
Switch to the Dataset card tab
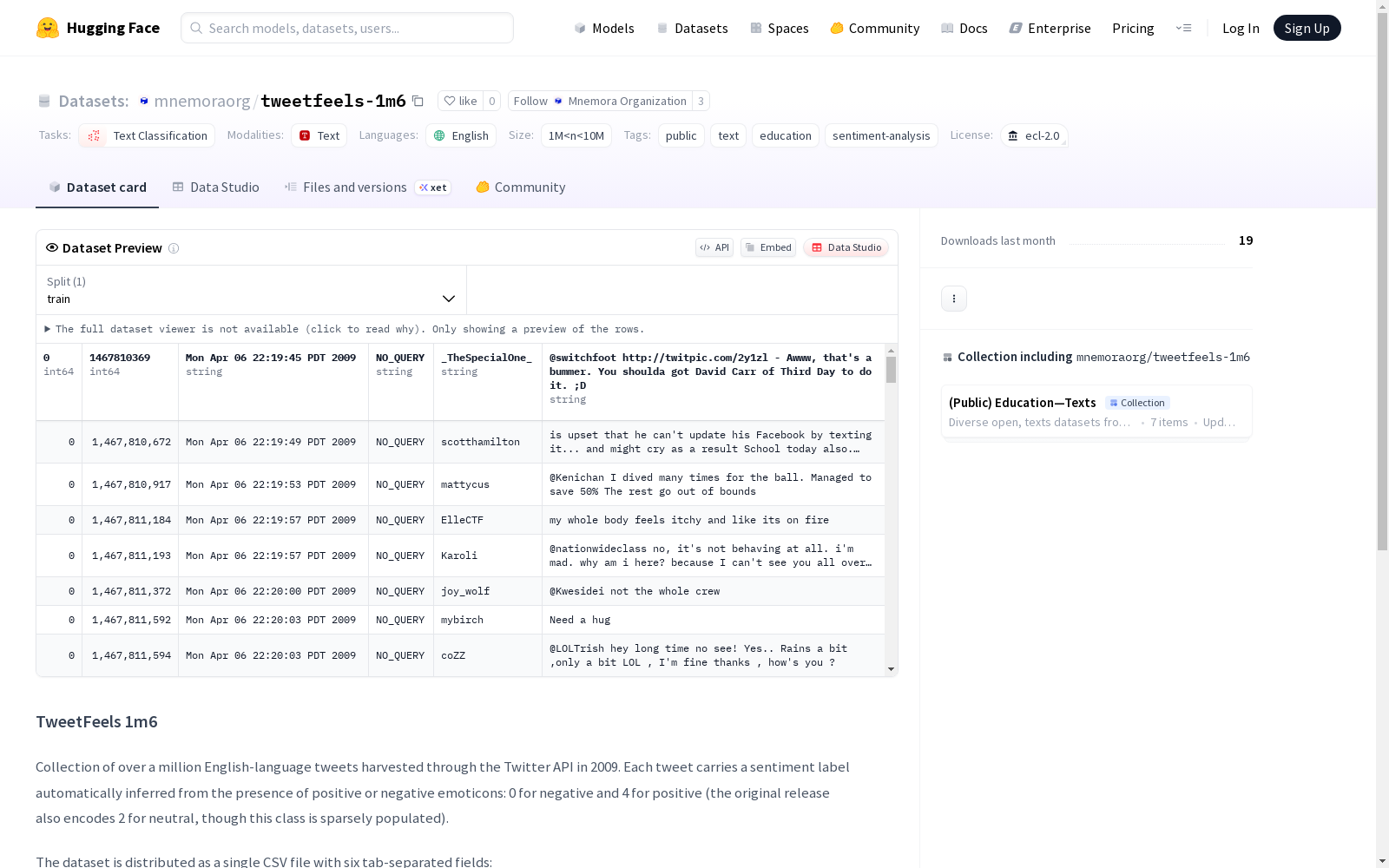coord(97,187)
